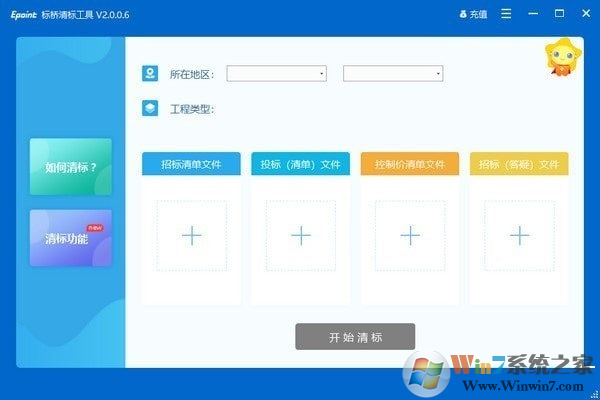The width and height of the screenshot is (600, 400).
Task: Add a file under 招标（答疑）文件 with plus
Action: click(x=519, y=235)
